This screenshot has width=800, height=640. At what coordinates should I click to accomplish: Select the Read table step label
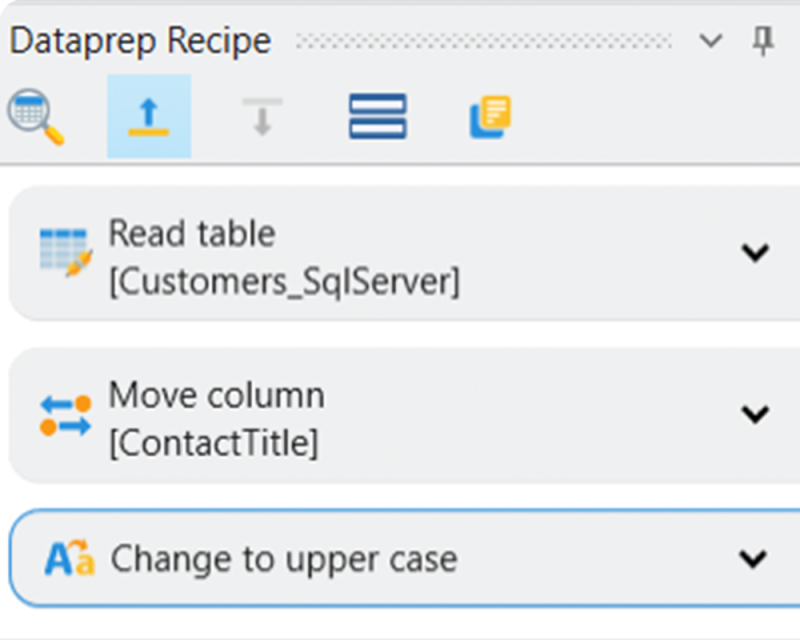click(x=191, y=234)
